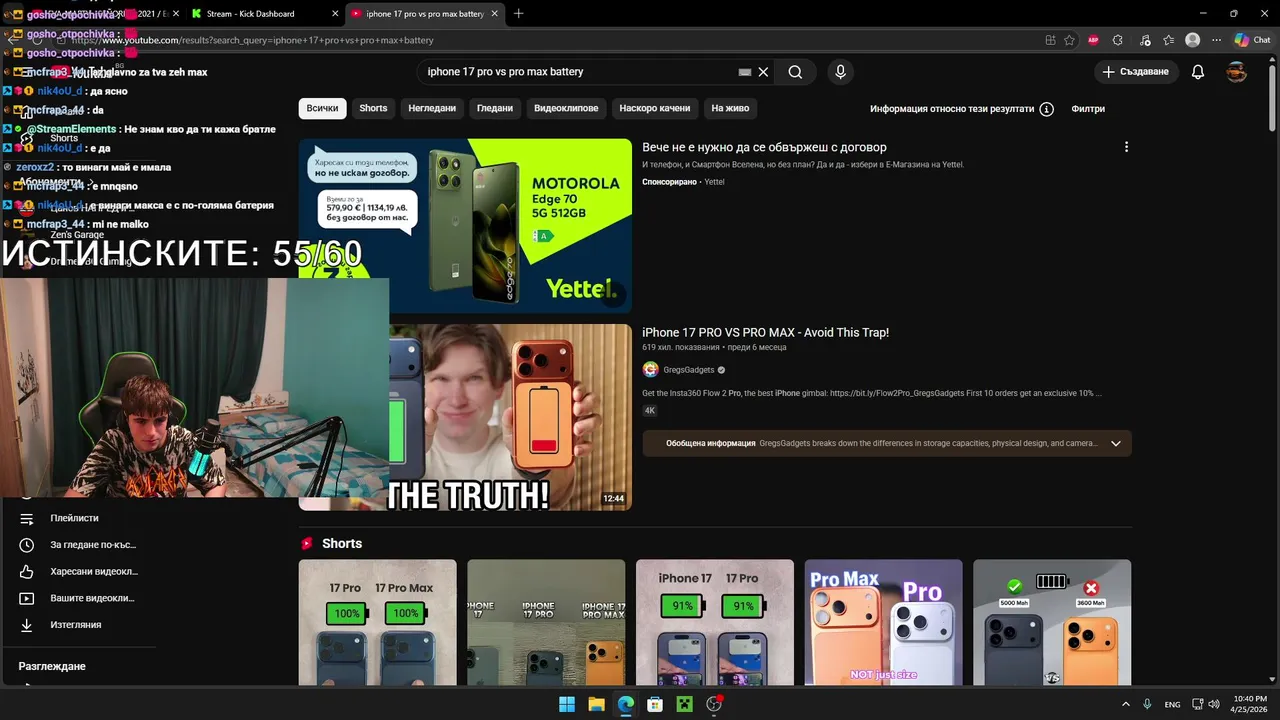This screenshot has height=720, width=1280.
Task: Open the browser Extensions puzzle icon
Action: [1118, 40]
